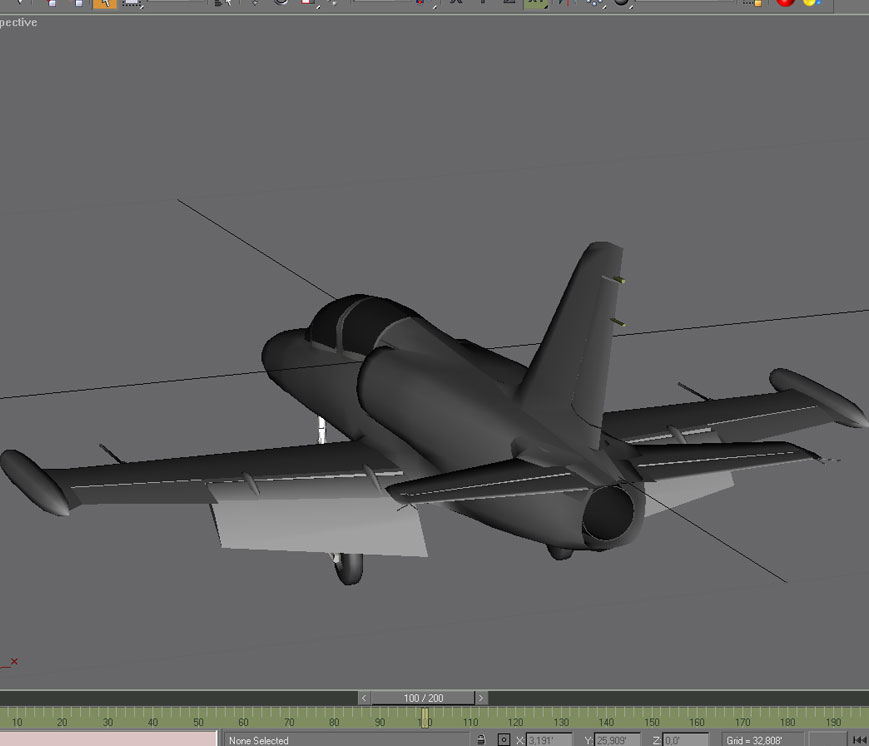Click the Perspective viewport label

(x=18, y=22)
